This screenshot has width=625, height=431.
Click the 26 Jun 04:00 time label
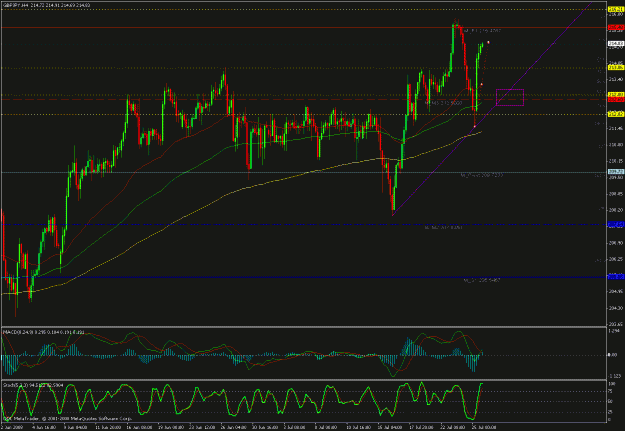click(x=233, y=427)
